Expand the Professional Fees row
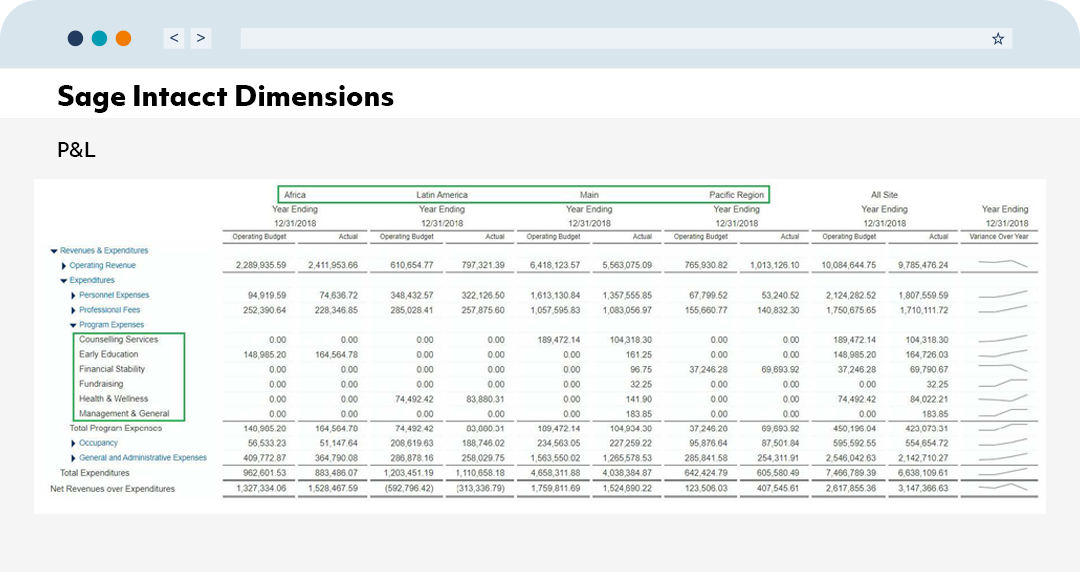1080x572 pixels. coord(73,311)
